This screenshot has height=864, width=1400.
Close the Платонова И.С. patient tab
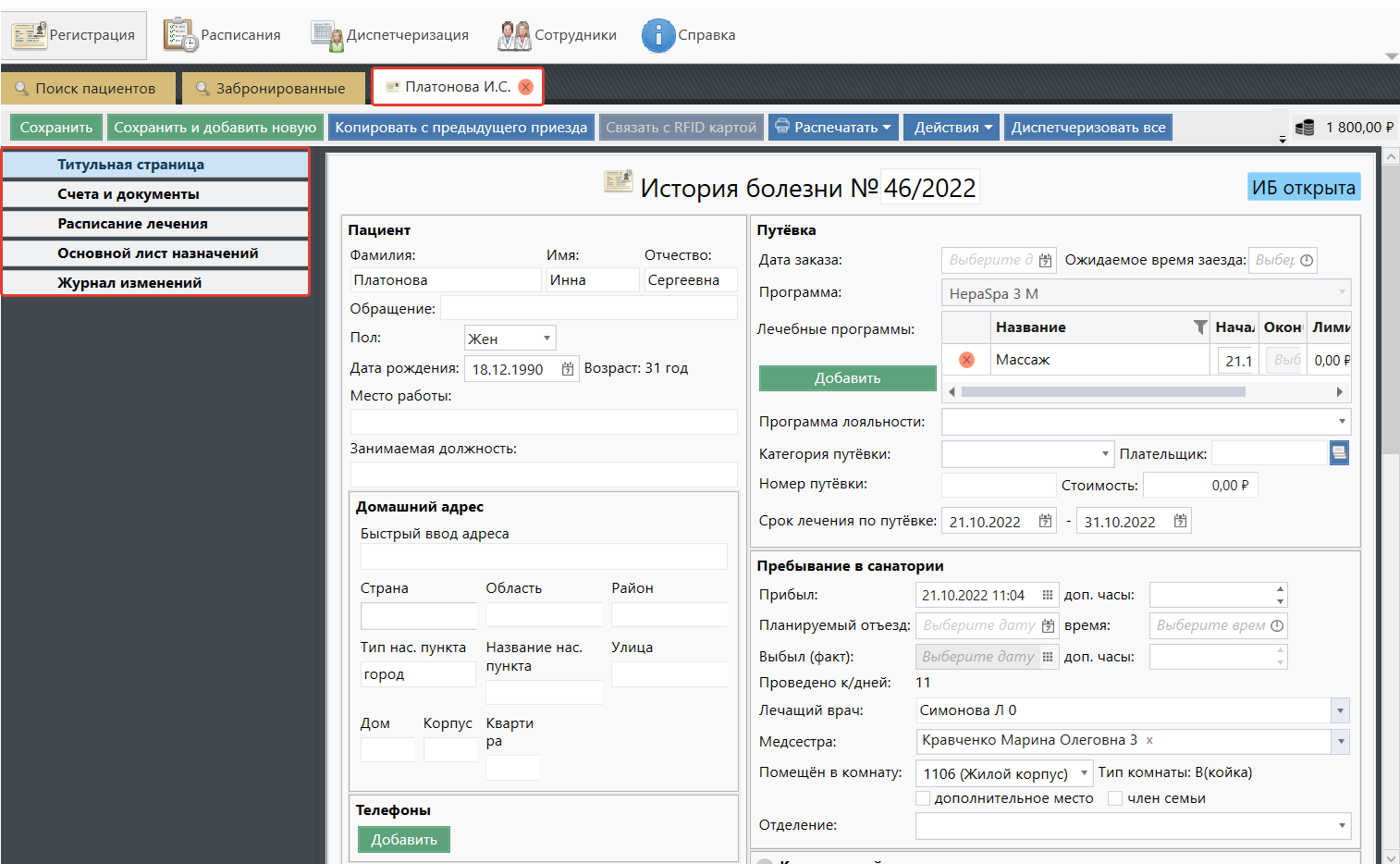tap(525, 87)
